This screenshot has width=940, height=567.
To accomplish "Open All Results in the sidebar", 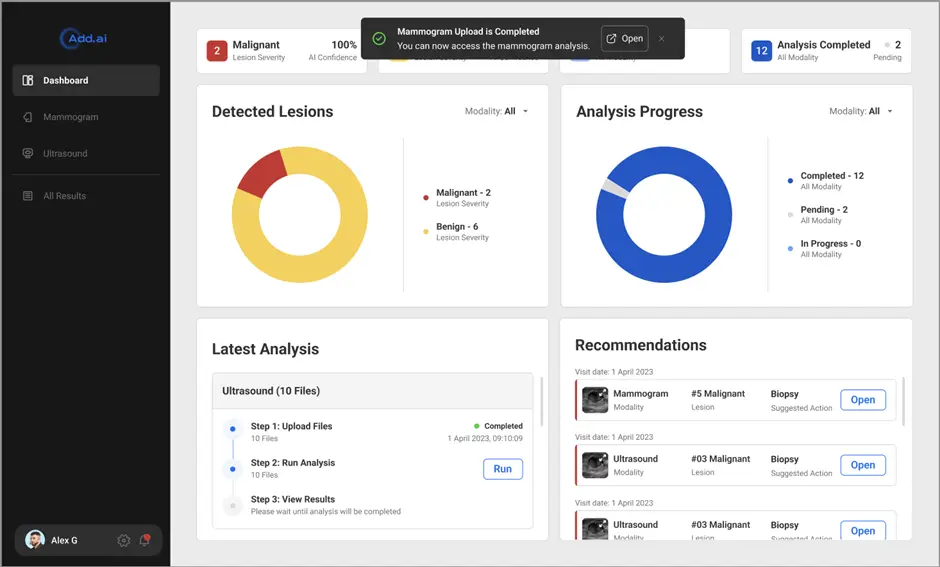I will coord(64,196).
